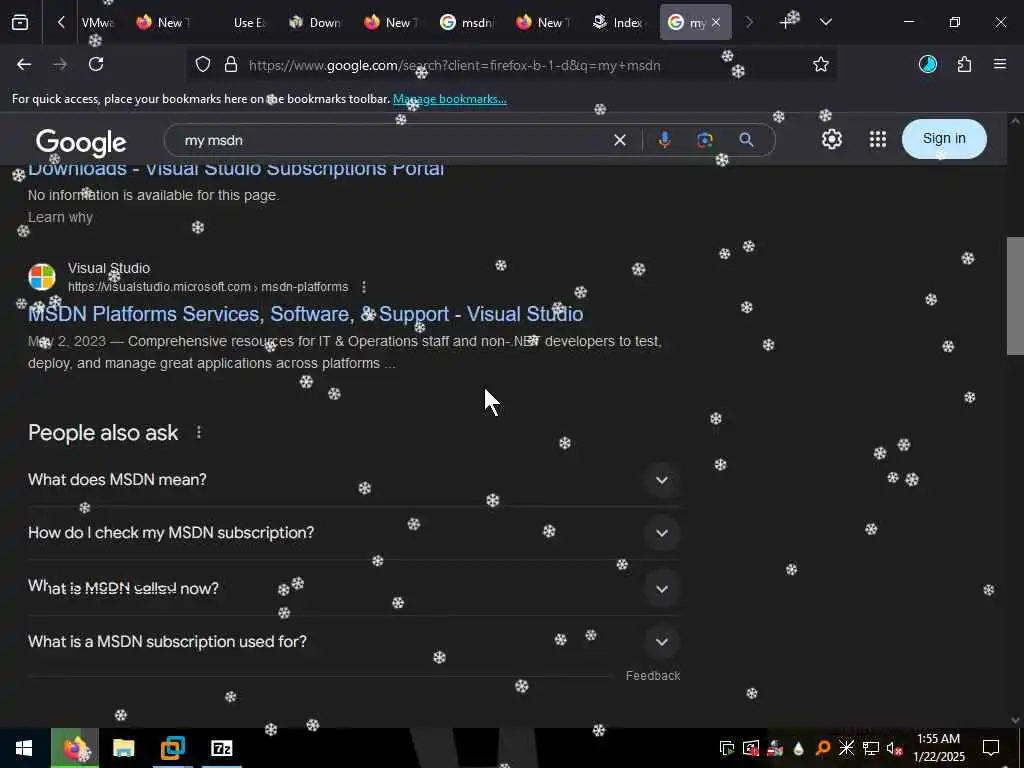The image size is (1024, 768).
Task: Open the Firefox hamburger application menu
Action: pyautogui.click(x=1000, y=64)
